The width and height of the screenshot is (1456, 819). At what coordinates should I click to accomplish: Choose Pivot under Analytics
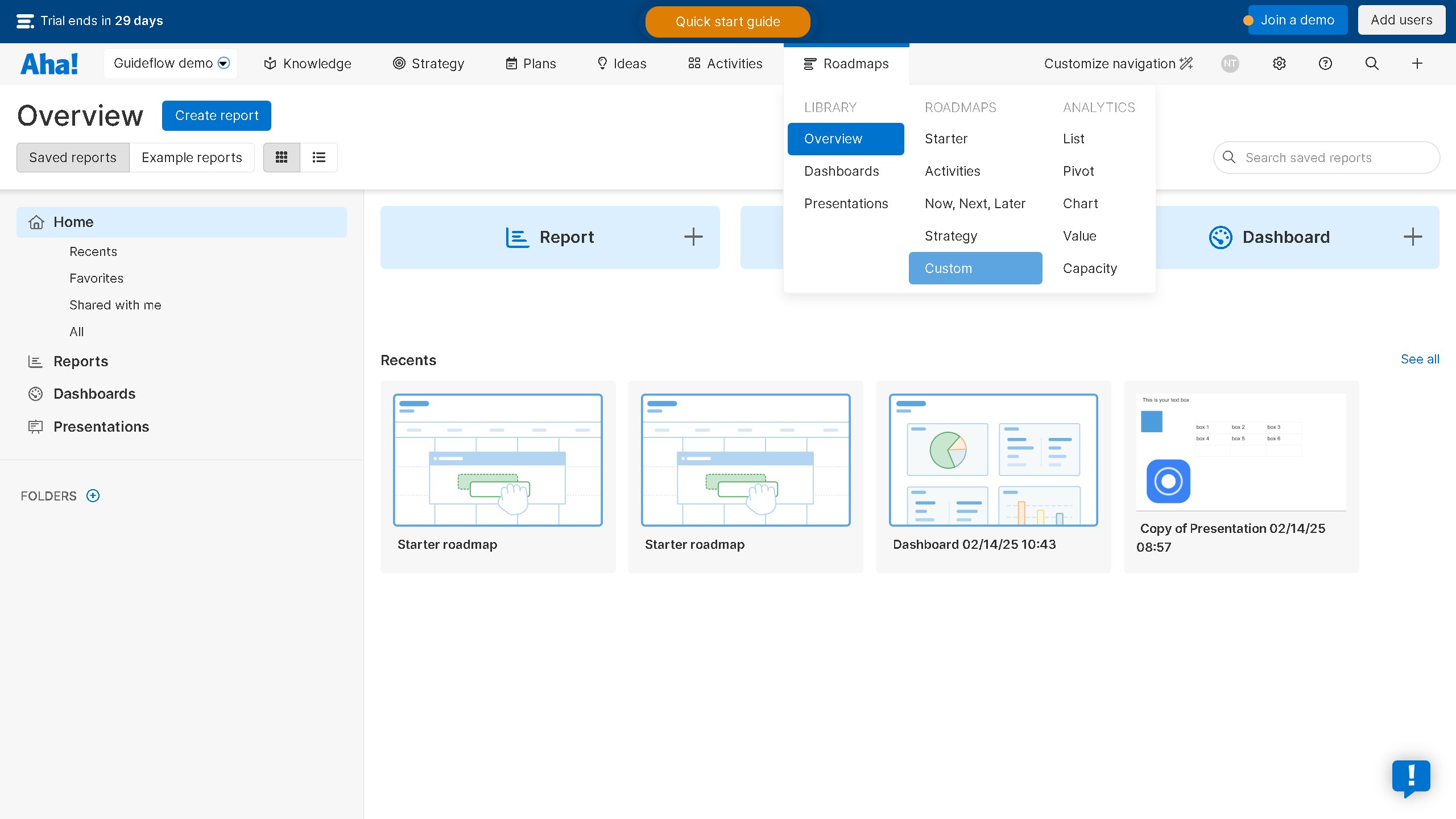pos(1078,171)
